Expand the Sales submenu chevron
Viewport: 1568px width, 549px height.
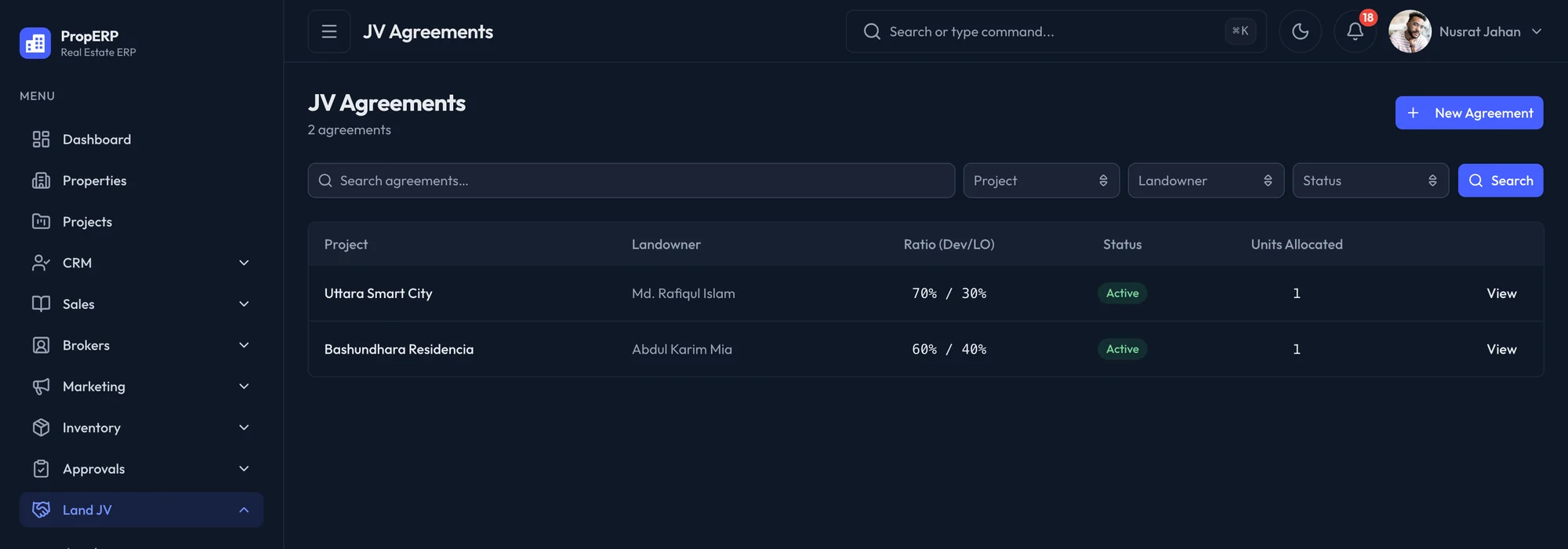tap(244, 304)
